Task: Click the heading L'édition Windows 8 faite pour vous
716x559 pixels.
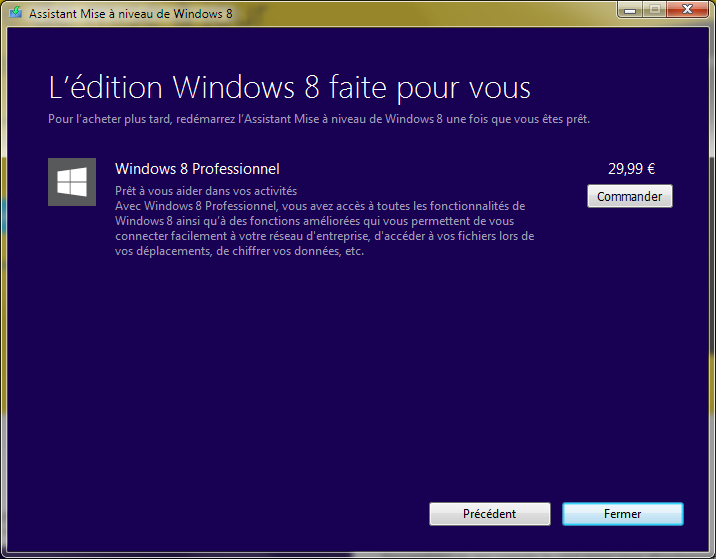Action: (x=289, y=87)
